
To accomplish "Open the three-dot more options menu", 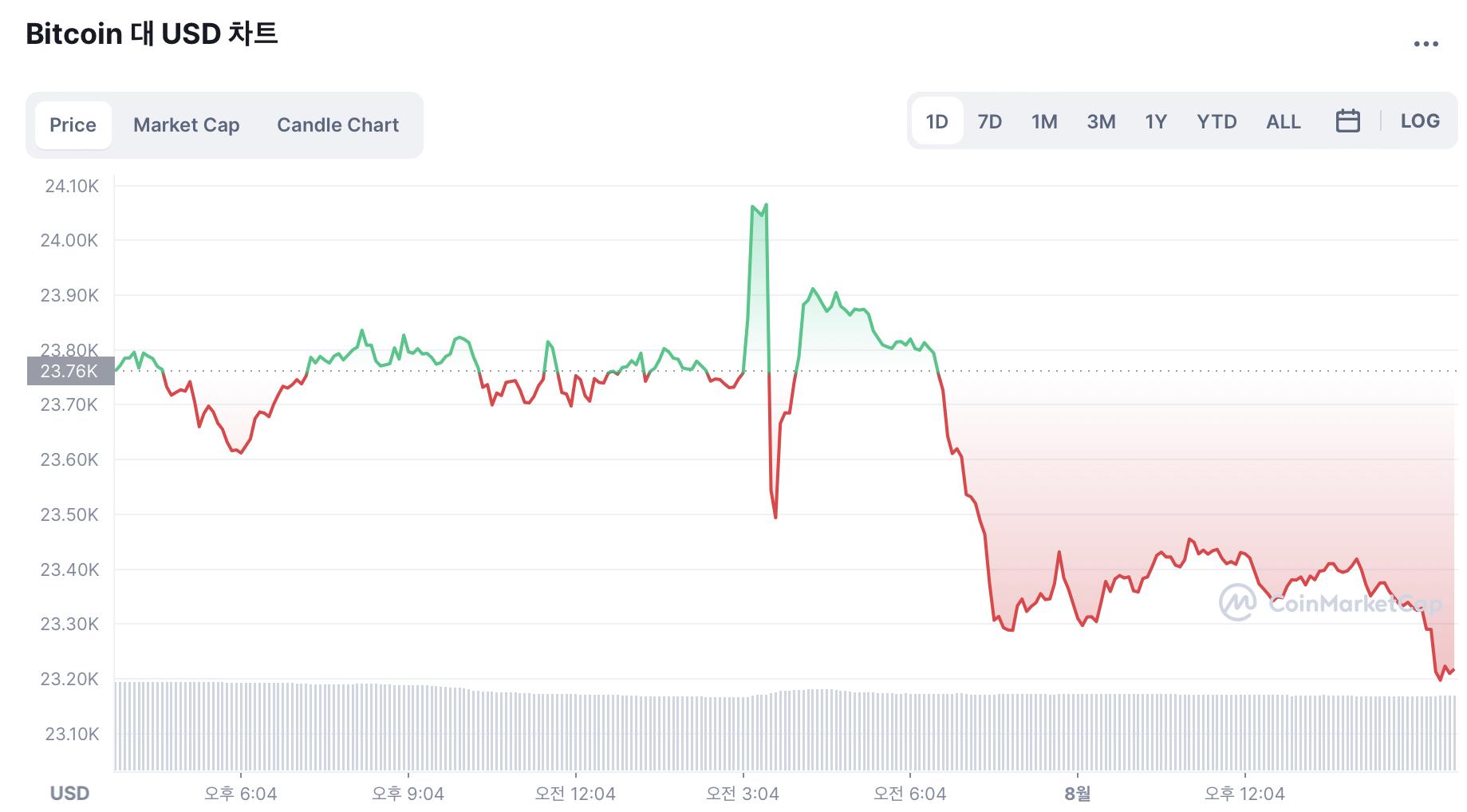I will (x=1426, y=45).
